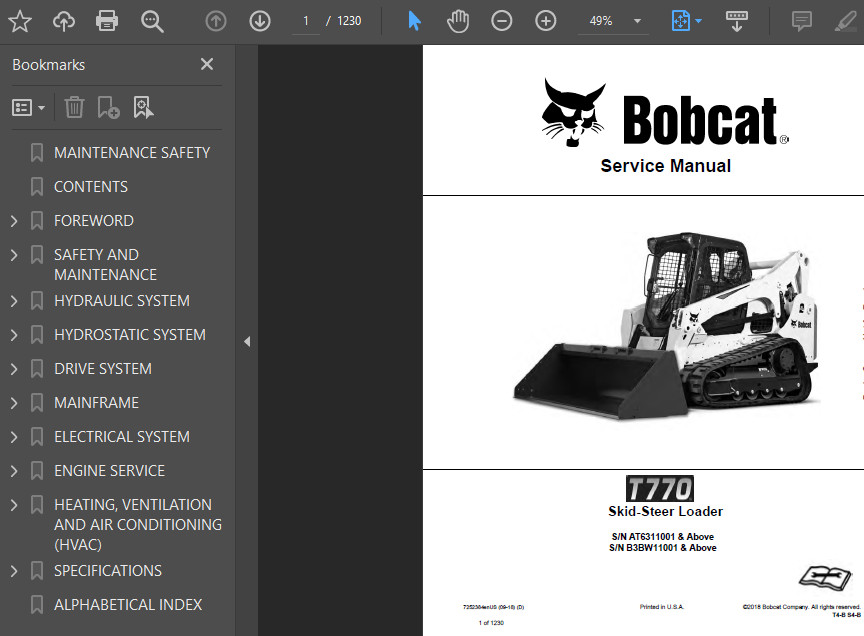This screenshot has width=864, height=636.
Task: Expand the HYDRAULIC SYSTEM bookmark
Action: [x=14, y=301]
